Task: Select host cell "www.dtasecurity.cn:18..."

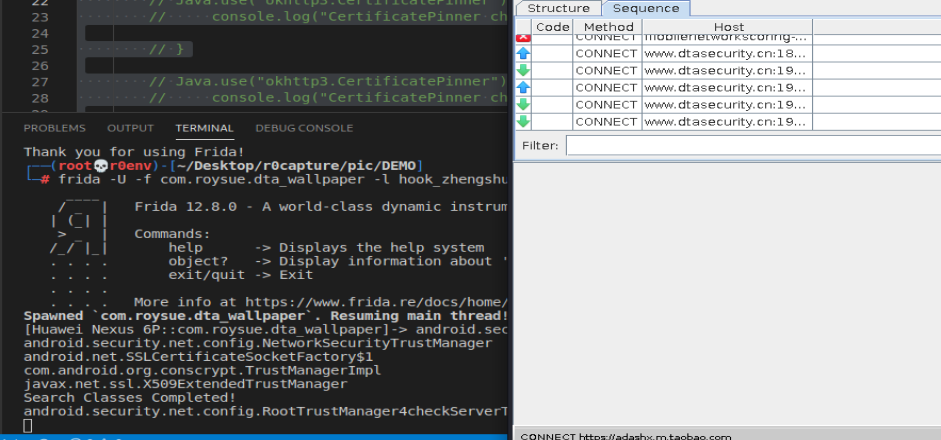Action: [725, 53]
